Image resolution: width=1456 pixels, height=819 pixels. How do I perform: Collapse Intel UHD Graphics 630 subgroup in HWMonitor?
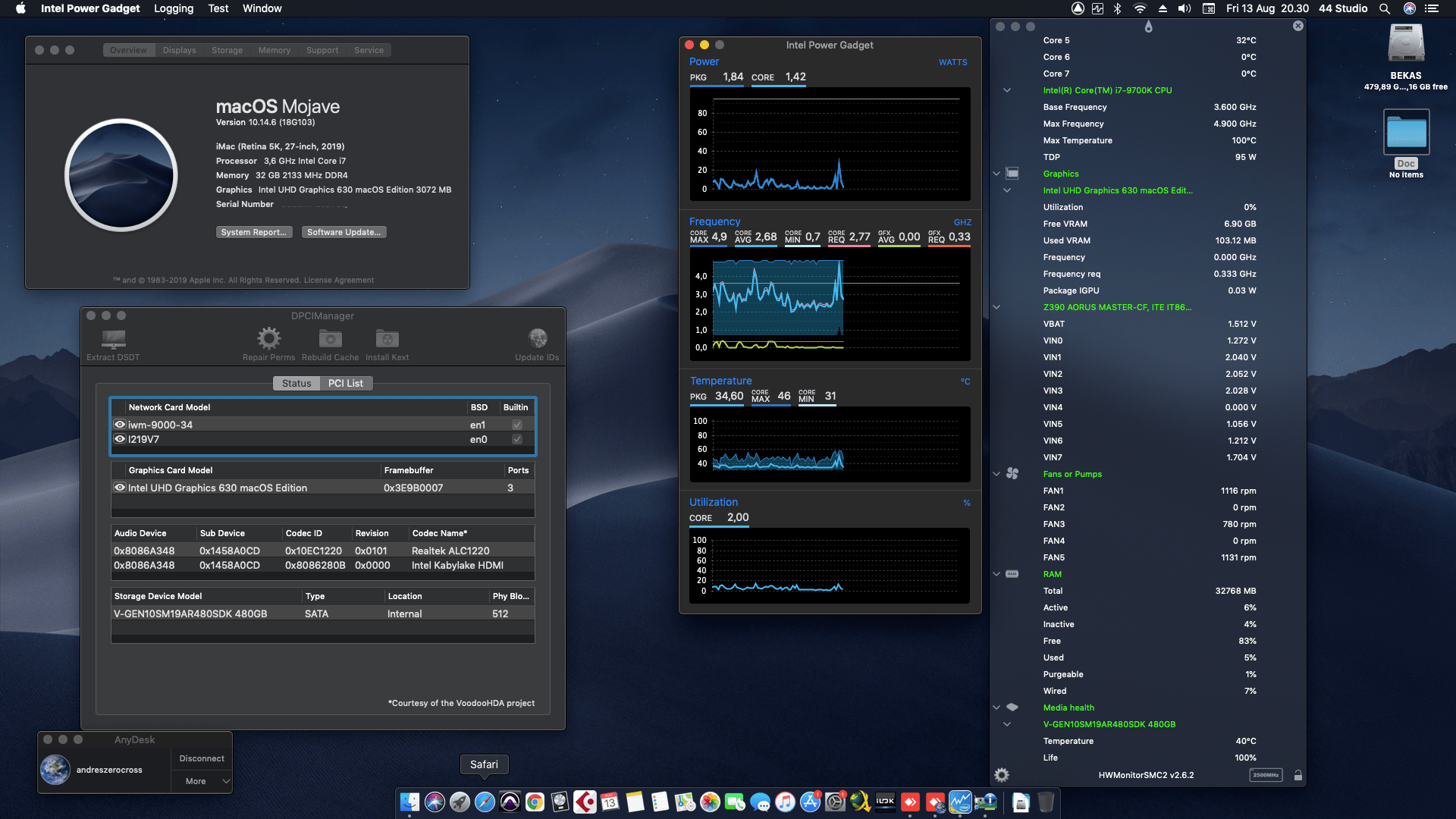point(1007,190)
